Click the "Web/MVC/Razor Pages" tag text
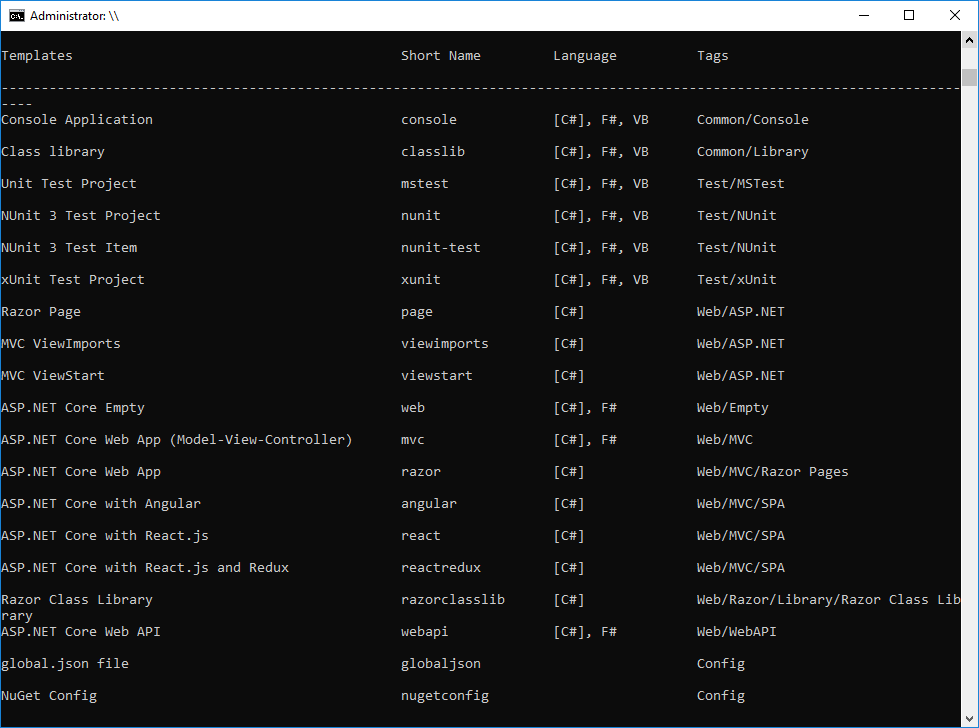Image resolution: width=979 pixels, height=728 pixels. click(x=772, y=472)
